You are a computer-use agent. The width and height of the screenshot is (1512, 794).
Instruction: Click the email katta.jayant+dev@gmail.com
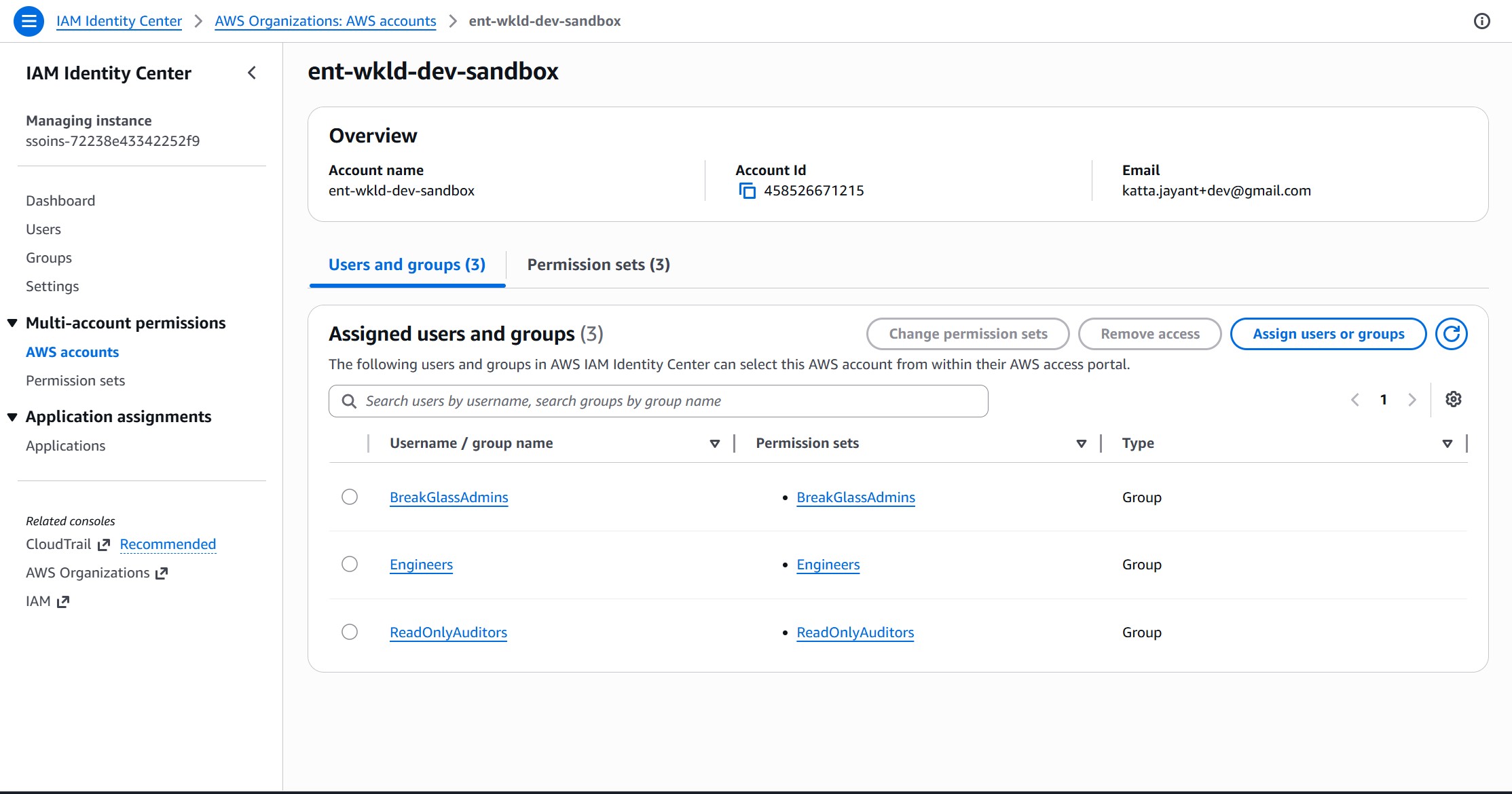click(1216, 191)
